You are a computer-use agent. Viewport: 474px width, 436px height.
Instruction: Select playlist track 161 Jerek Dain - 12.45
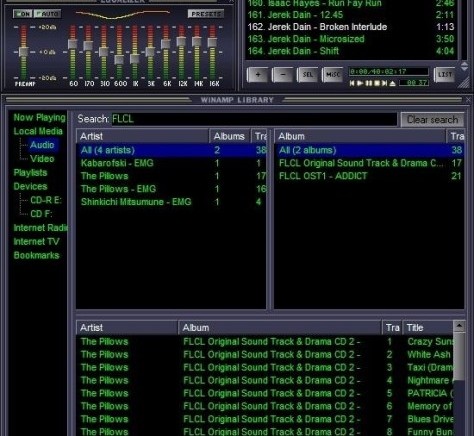(x=351, y=15)
